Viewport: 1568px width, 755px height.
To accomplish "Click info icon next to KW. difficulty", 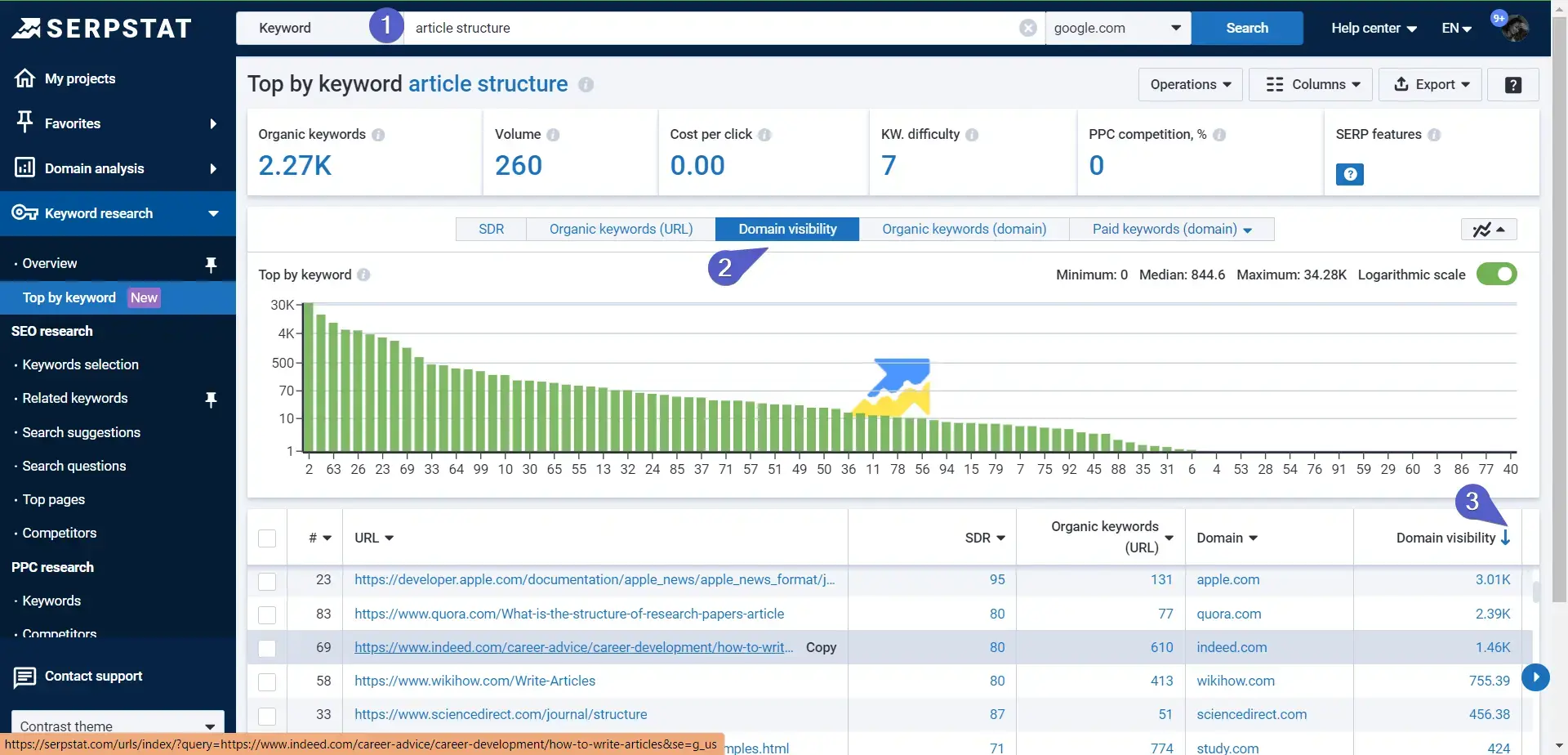I will 972,135.
